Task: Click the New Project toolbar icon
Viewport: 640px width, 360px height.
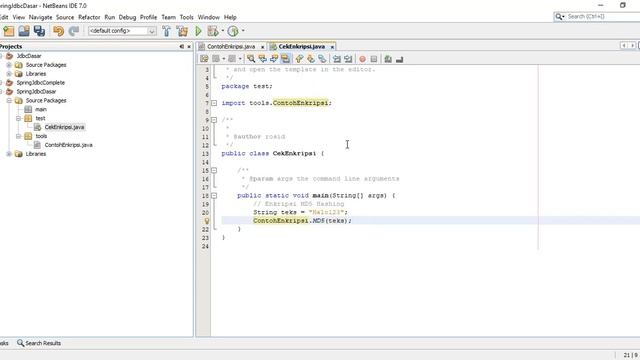Action: pyautogui.click(x=9, y=31)
